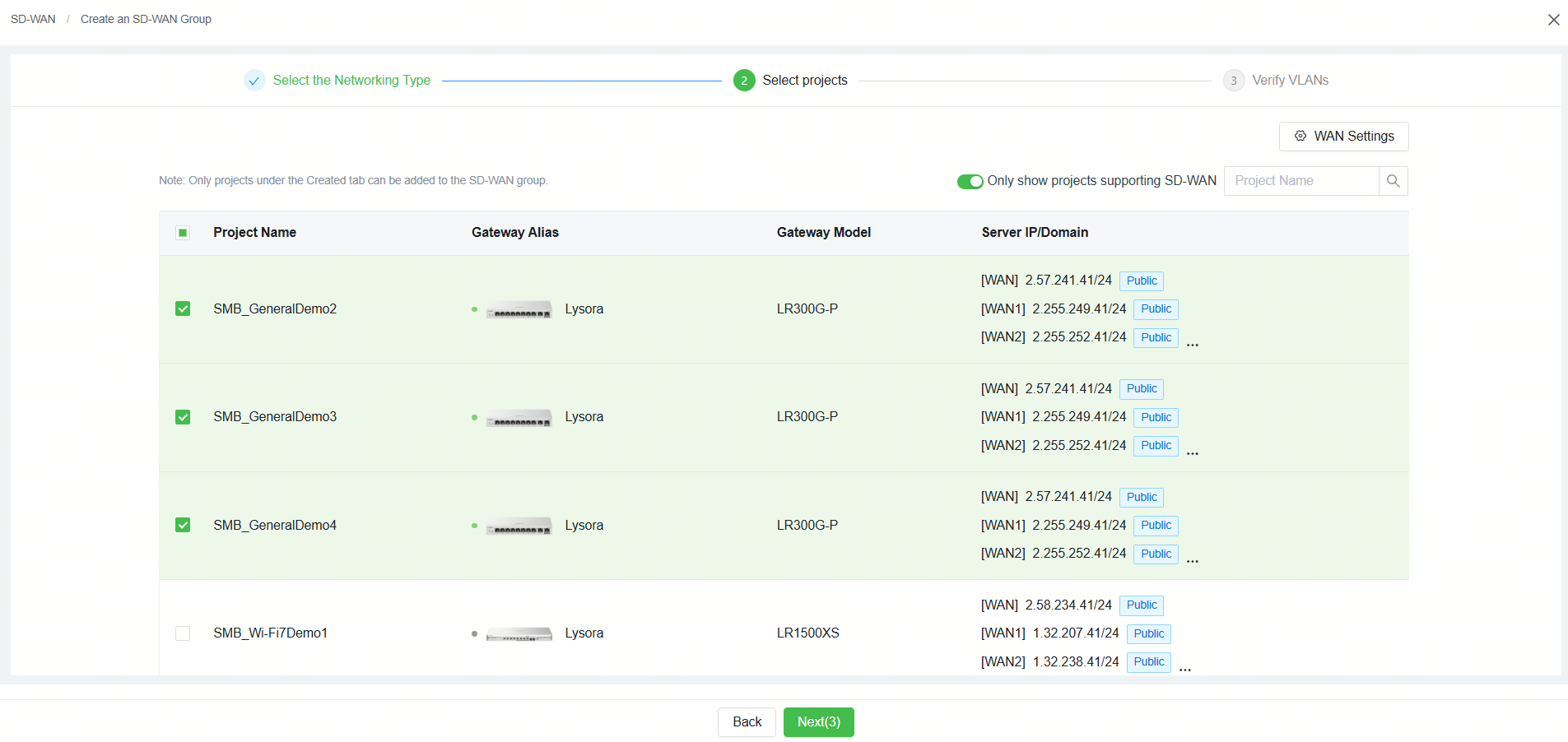Click the Project Name column header

[x=254, y=233]
